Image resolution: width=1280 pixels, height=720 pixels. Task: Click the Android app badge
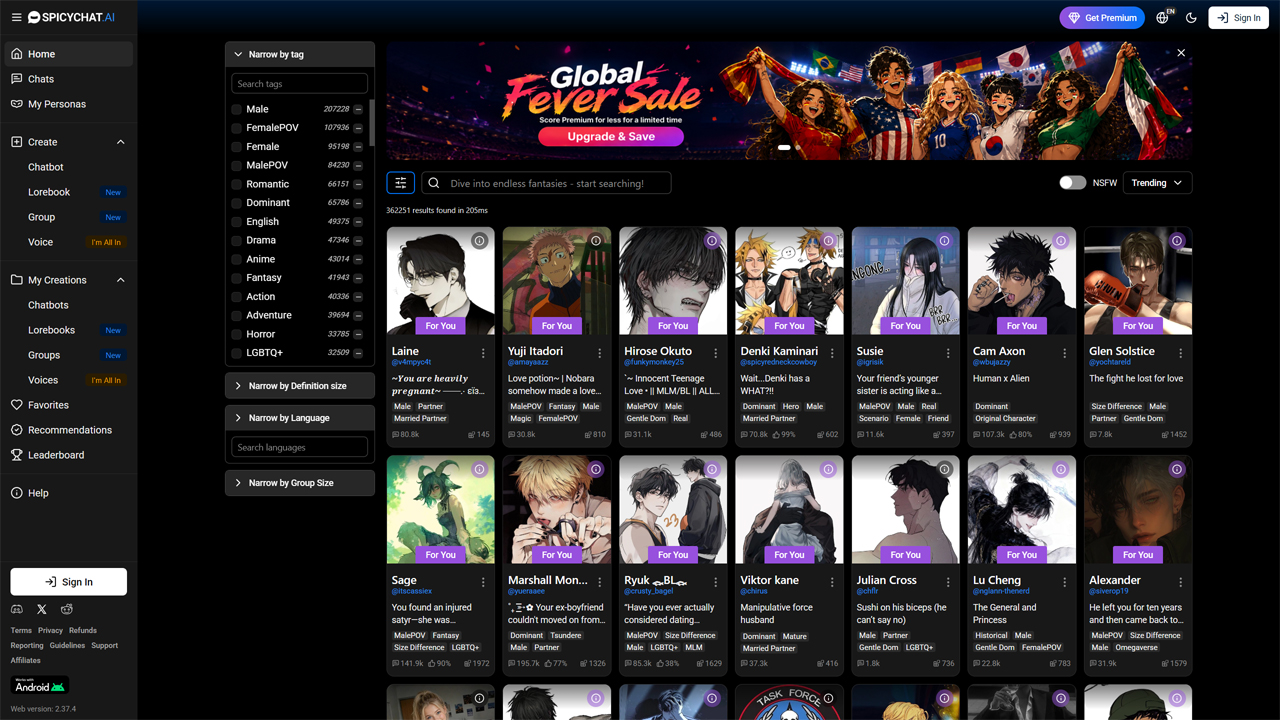click(x=40, y=685)
